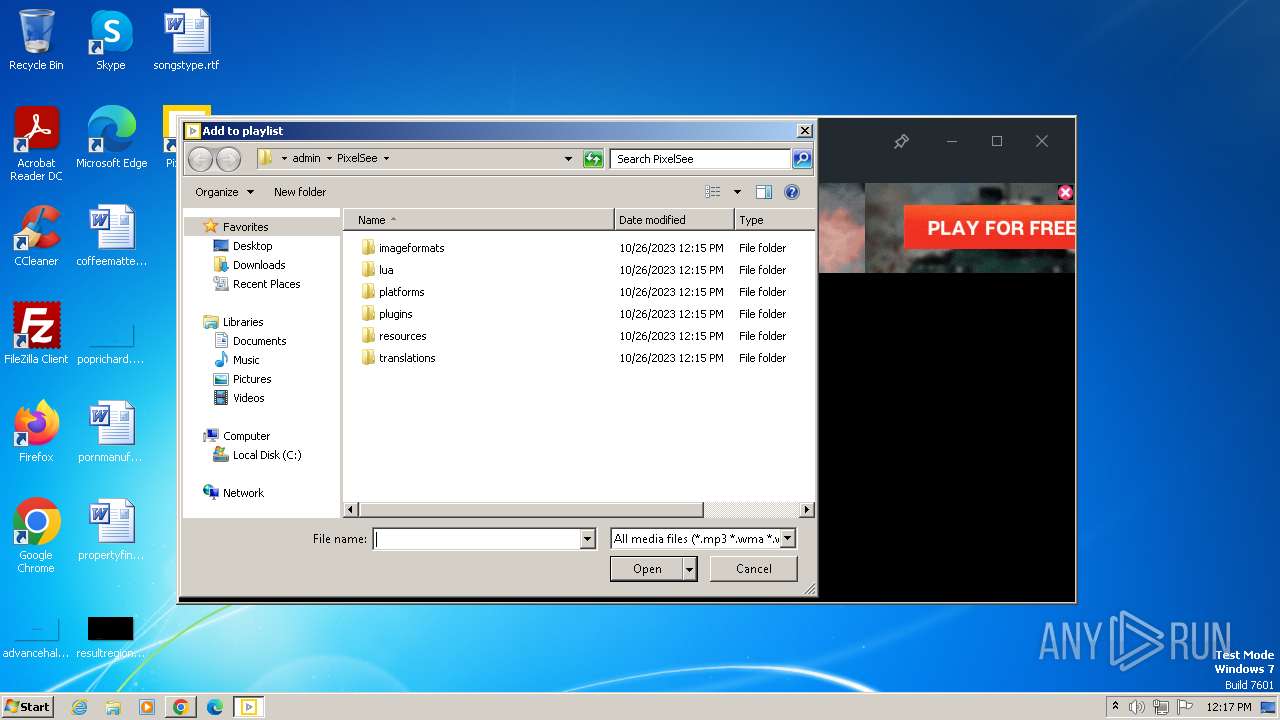This screenshot has width=1280, height=720.
Task: Select Google Chrome desktop icon
Action: (x=36, y=536)
